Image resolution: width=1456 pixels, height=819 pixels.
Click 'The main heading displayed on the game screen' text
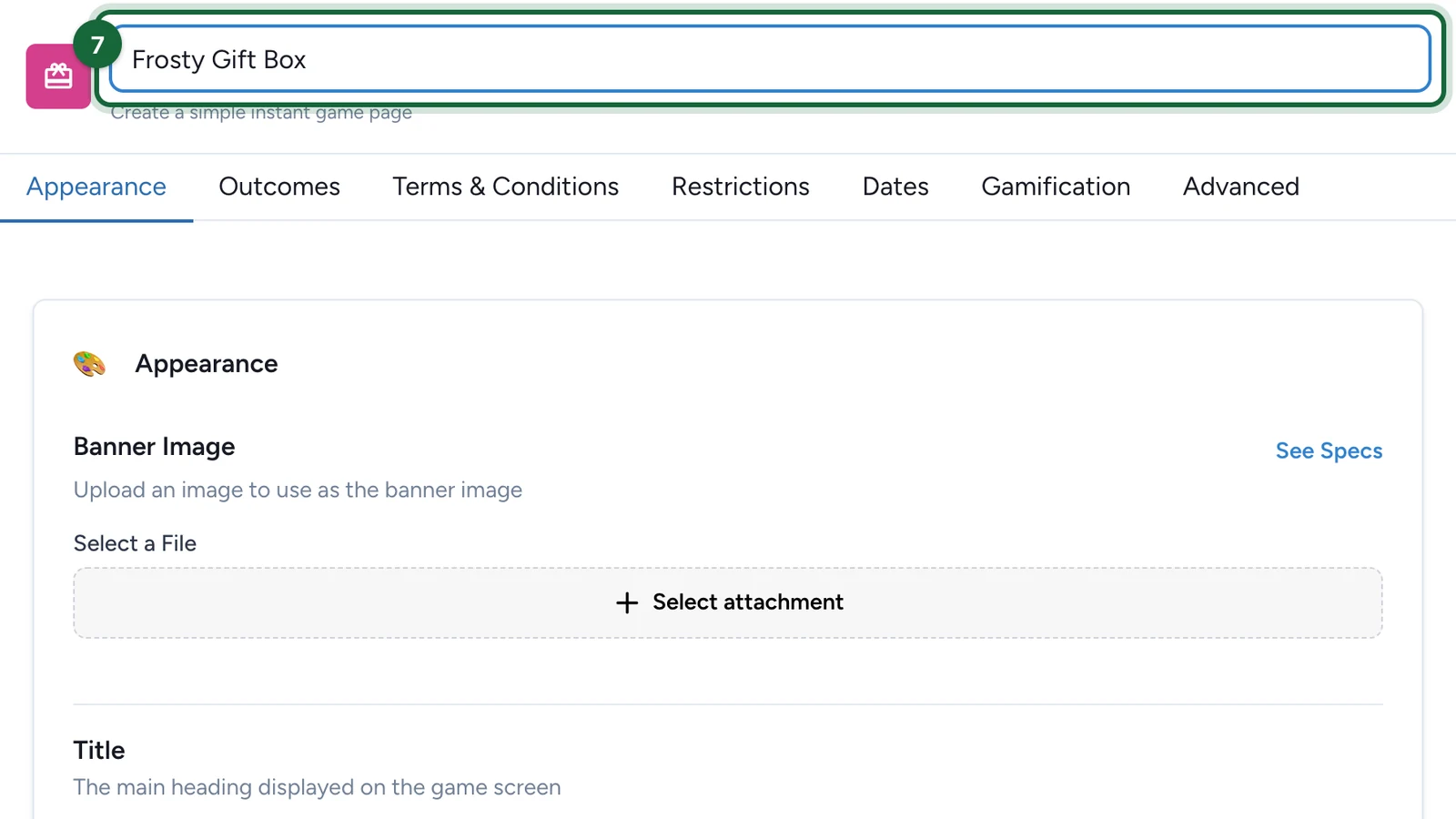pos(317,787)
